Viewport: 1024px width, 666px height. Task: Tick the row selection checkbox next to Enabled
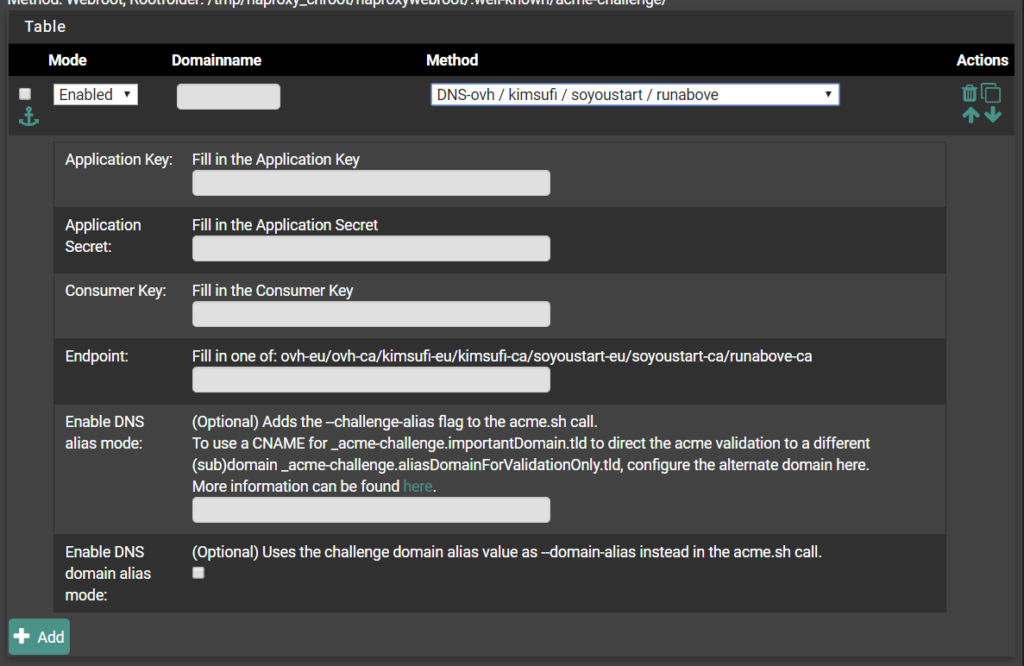25,94
